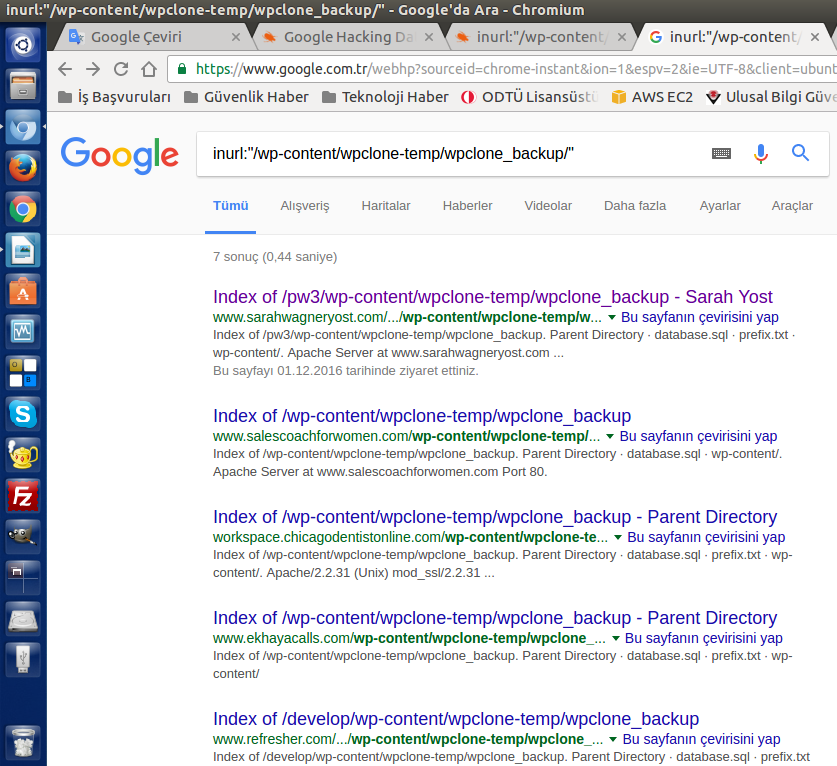
Task: Open the Teknoloji Haber bookmarks folder
Action: tap(385, 97)
